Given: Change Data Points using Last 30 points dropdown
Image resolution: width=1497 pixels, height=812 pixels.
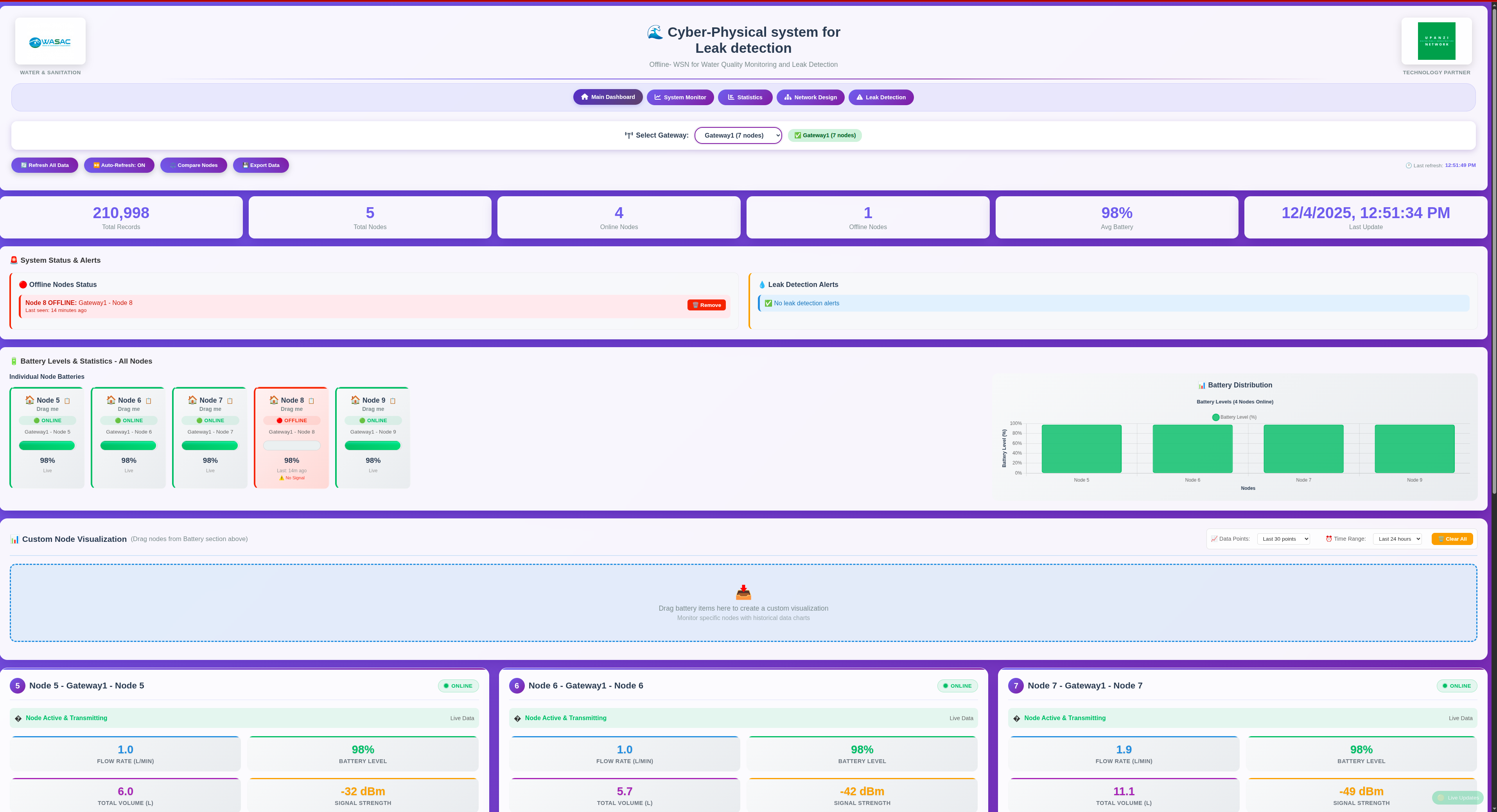Looking at the screenshot, I should click(x=1284, y=538).
